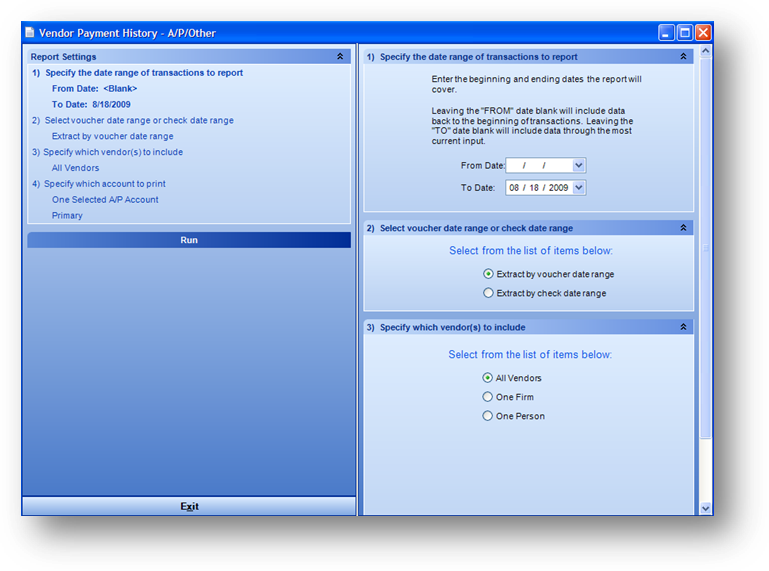Jump to step 1 Specify the date range

138,73
